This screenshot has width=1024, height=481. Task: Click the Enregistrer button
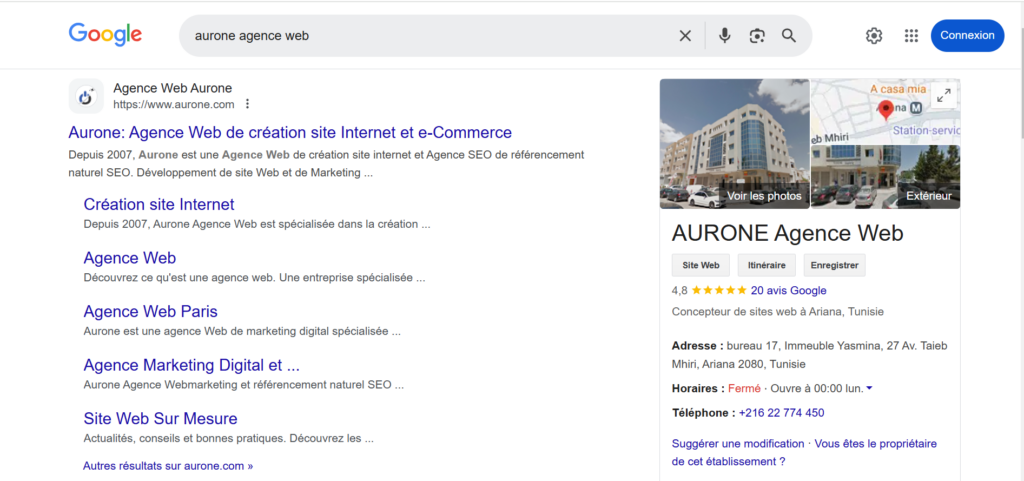click(834, 266)
